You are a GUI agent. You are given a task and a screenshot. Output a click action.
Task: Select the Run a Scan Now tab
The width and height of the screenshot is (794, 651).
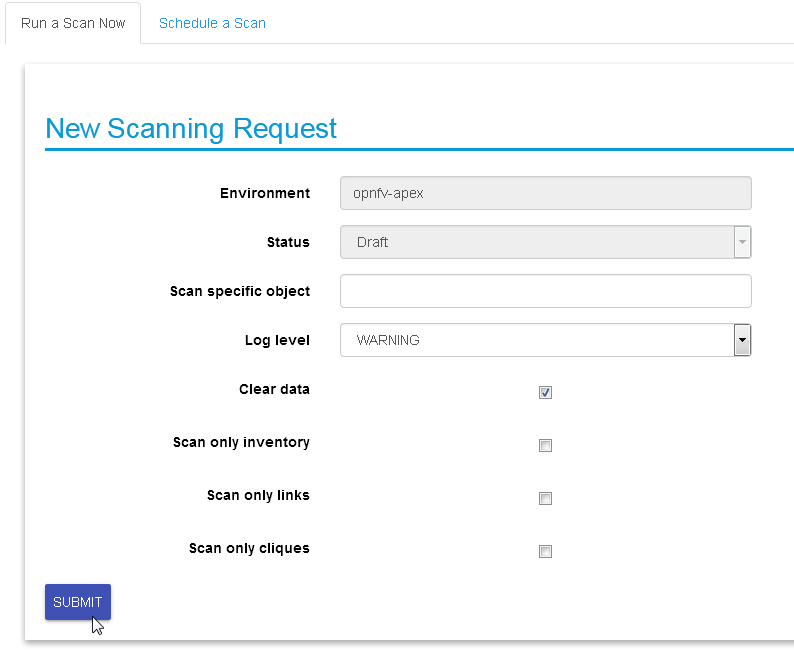tap(73, 23)
